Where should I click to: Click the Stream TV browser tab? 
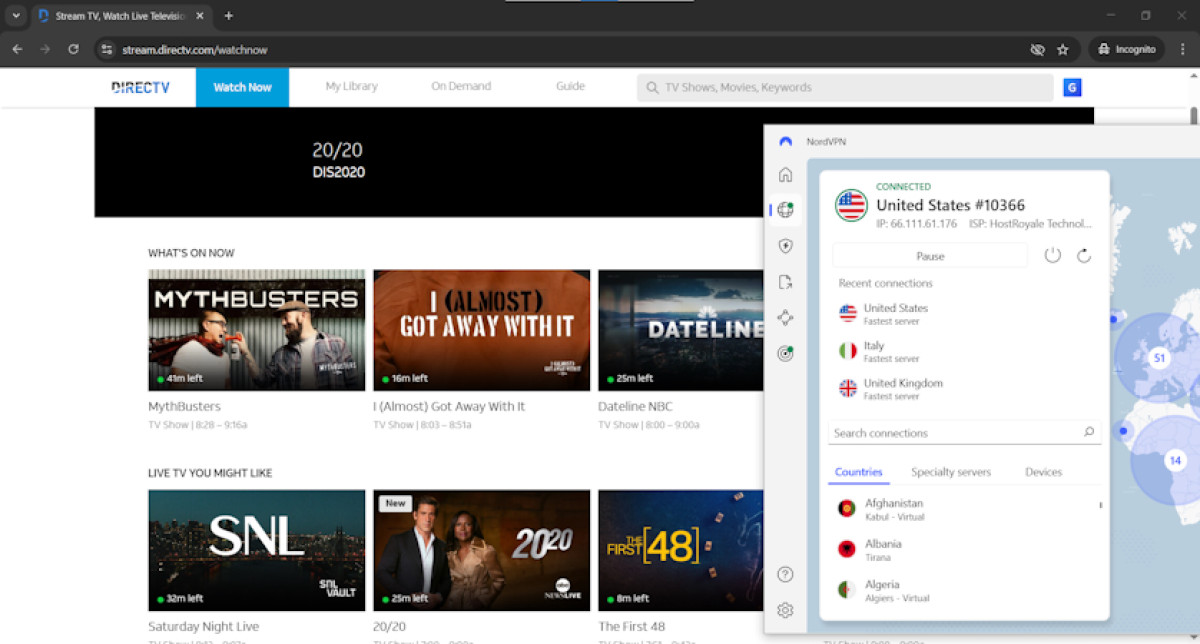(x=120, y=16)
